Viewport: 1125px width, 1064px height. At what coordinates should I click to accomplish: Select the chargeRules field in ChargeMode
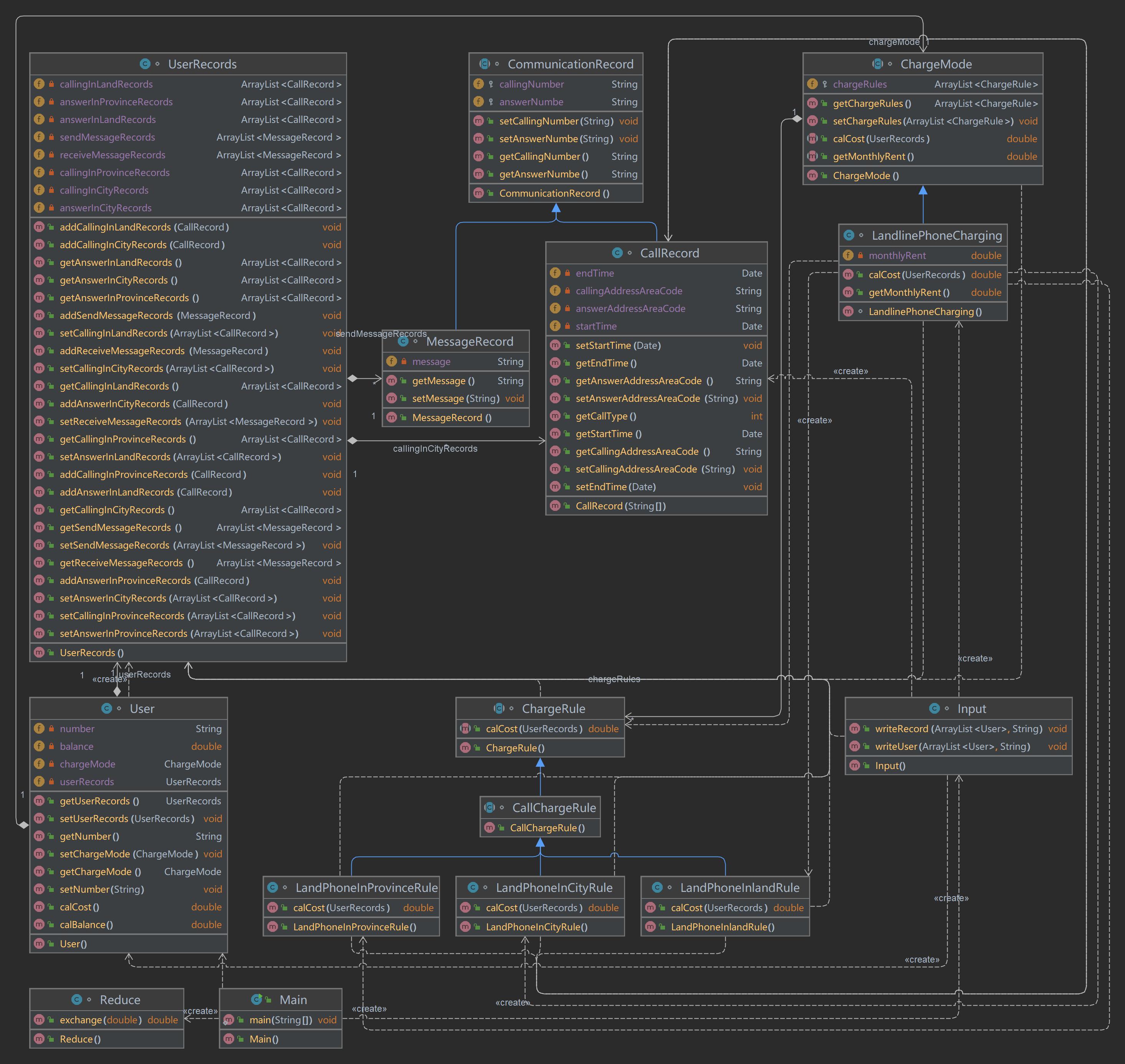pos(923,84)
